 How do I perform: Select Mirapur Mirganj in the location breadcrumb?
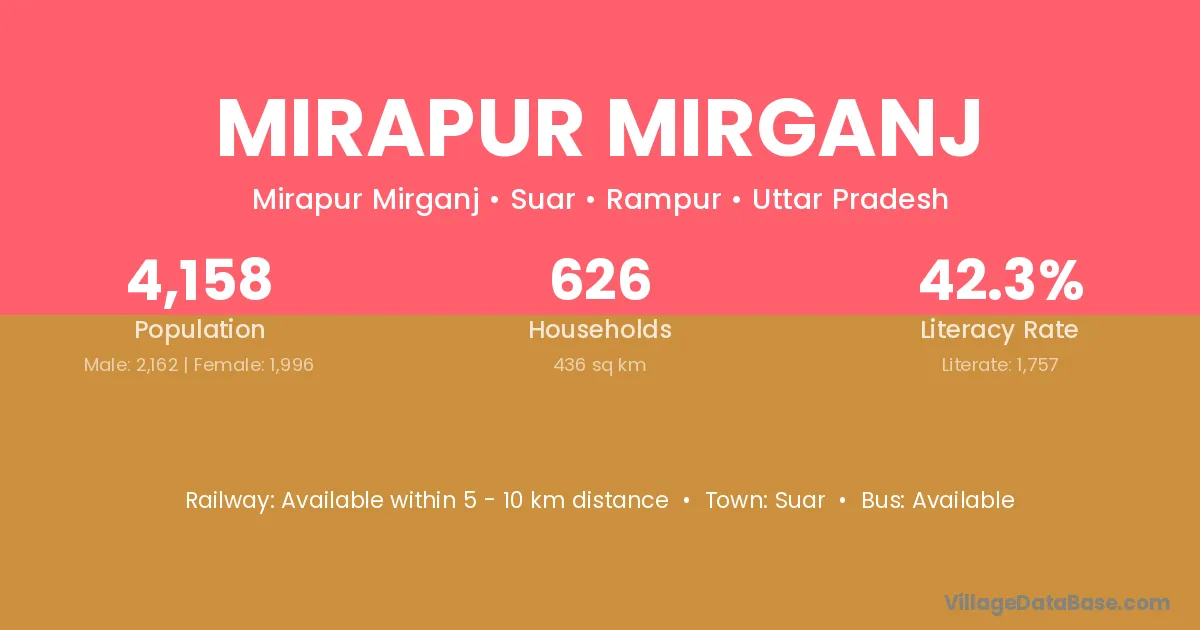pyautogui.click(x=365, y=199)
